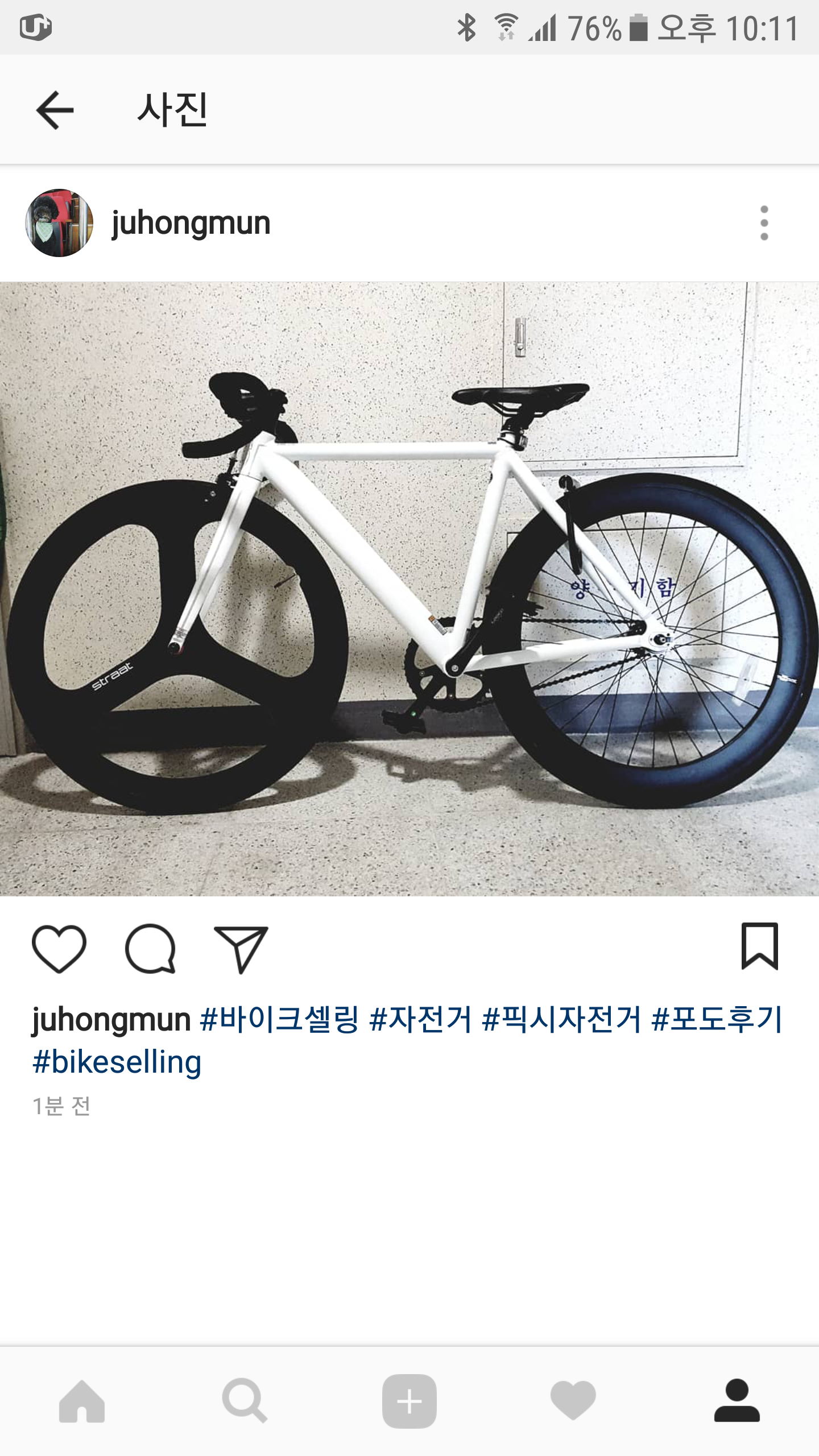The width and height of the screenshot is (819, 1456).
Task: Go to the Home tab
Action: coord(82,1401)
